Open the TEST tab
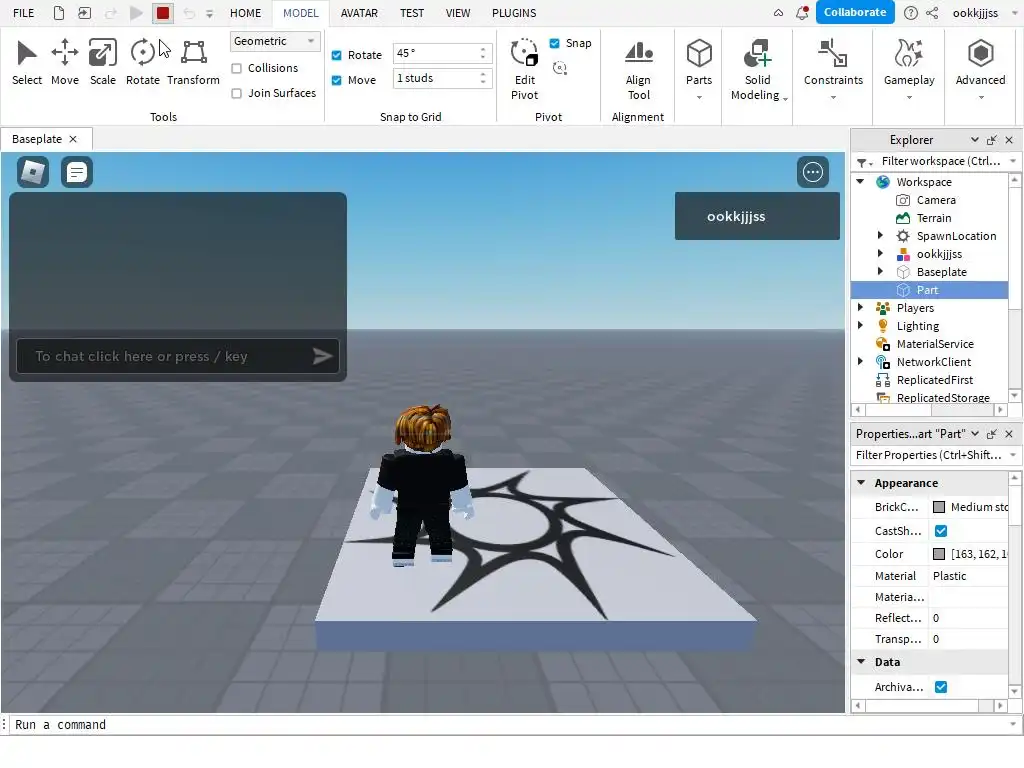The height and width of the screenshot is (768, 1024). tap(412, 13)
